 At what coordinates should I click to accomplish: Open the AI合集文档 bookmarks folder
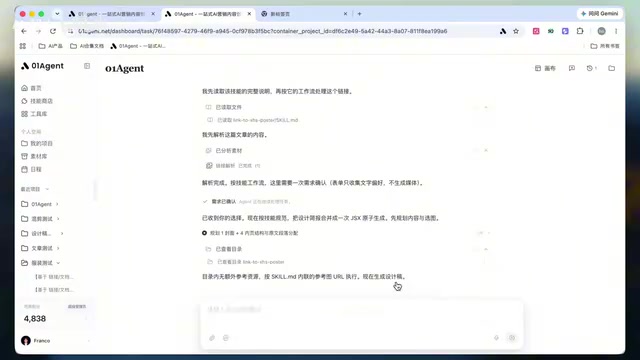(x=87, y=46)
